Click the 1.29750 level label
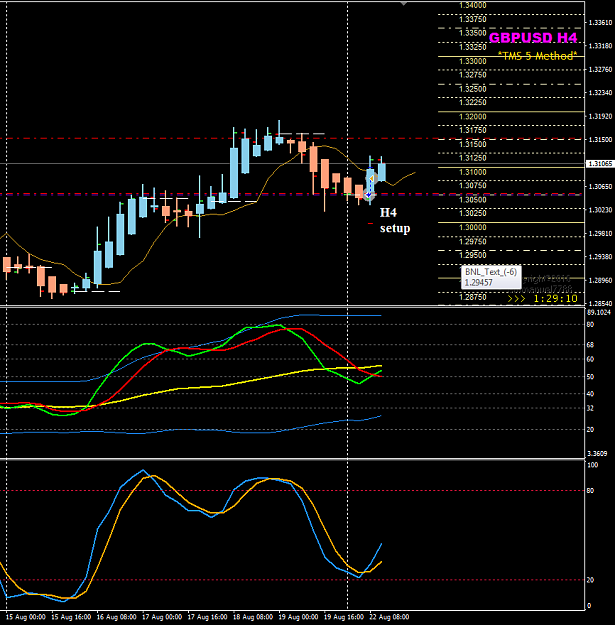Screen dimensions: 615x625 (x=473, y=242)
